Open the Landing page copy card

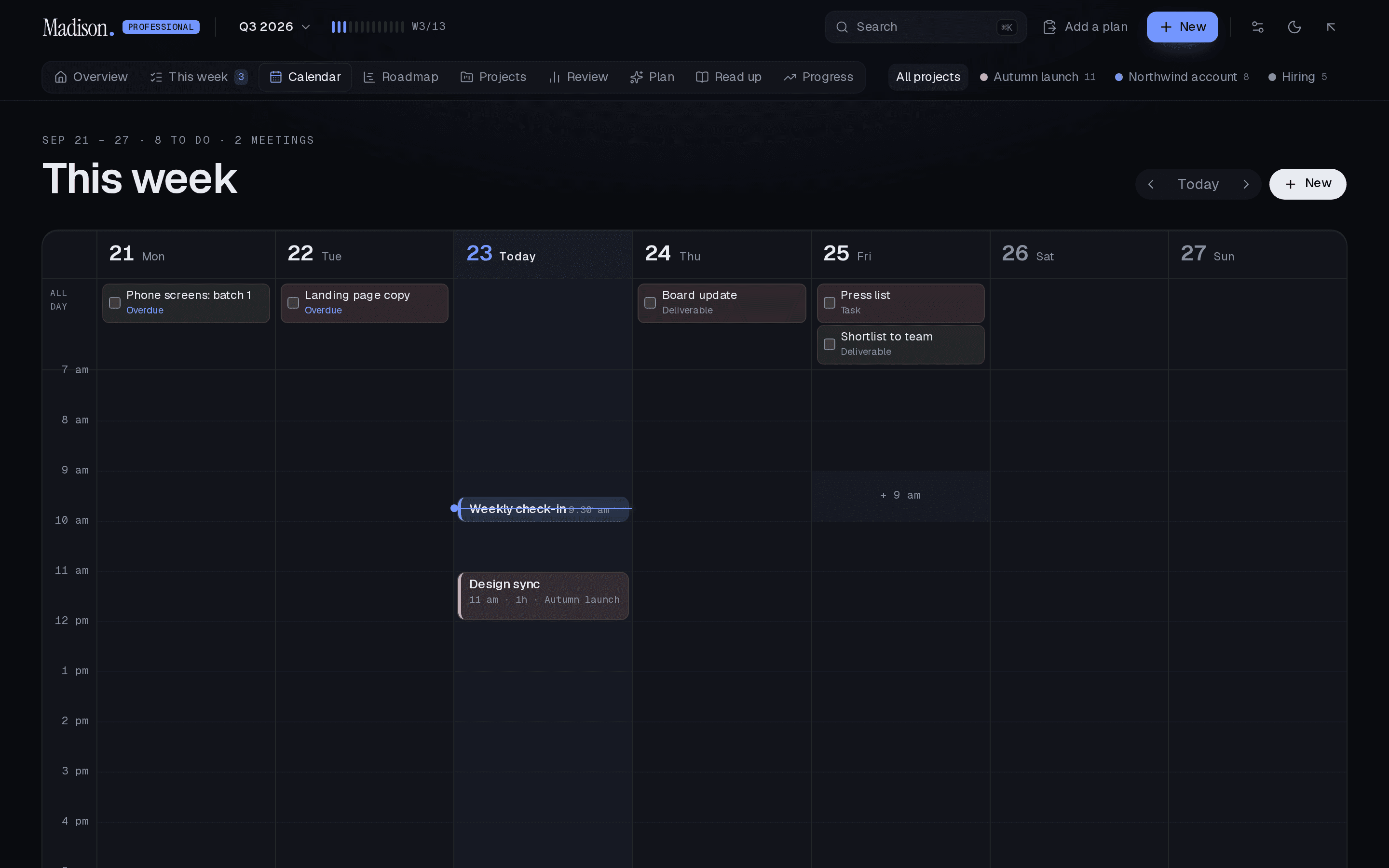[365, 303]
